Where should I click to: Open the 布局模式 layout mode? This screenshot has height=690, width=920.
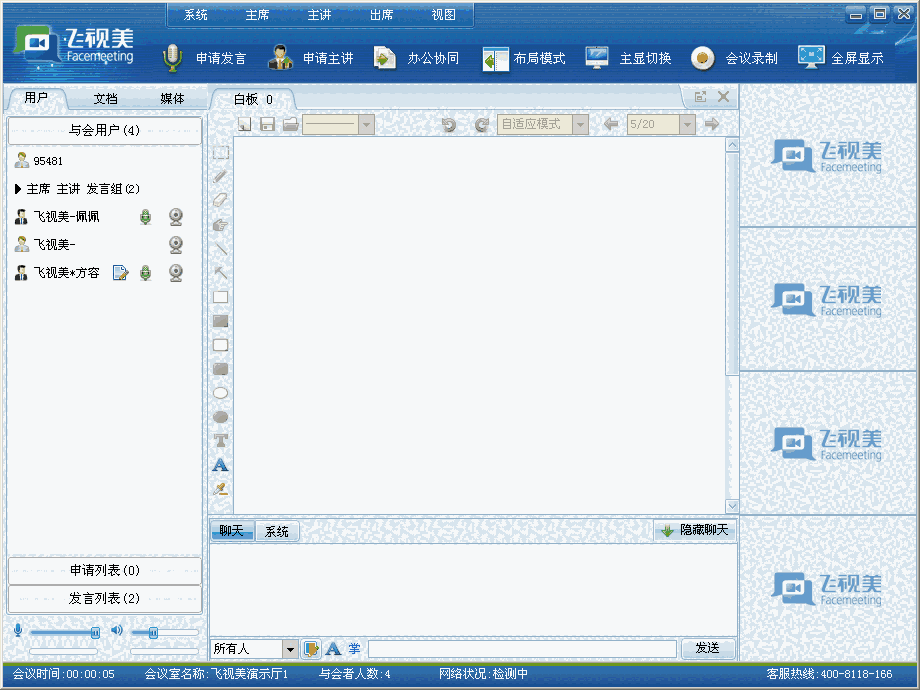pyautogui.click(x=525, y=59)
